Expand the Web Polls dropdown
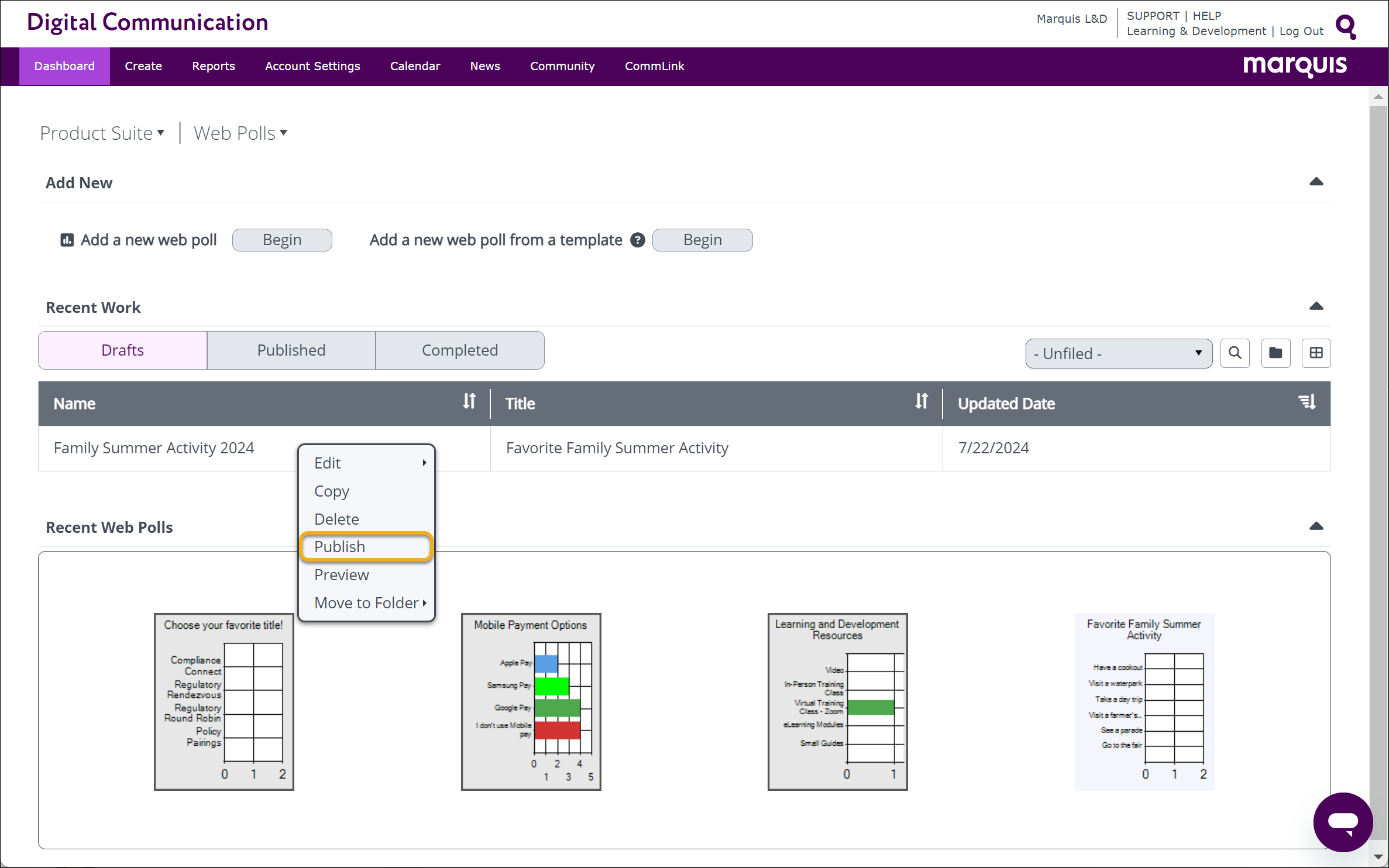Screen dimensions: 1389x868 click(240, 133)
